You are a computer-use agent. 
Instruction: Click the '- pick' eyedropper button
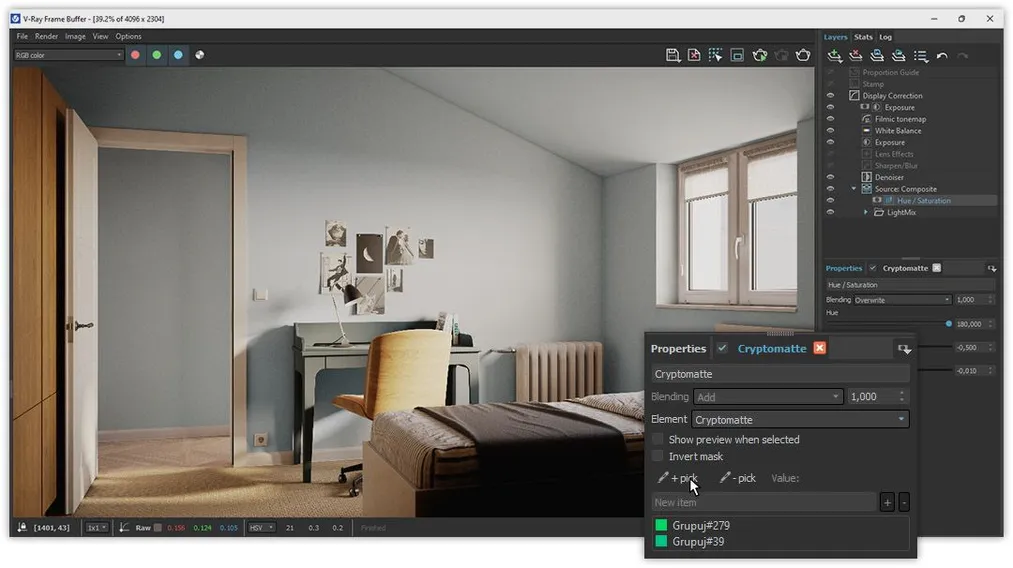pyautogui.click(x=738, y=479)
